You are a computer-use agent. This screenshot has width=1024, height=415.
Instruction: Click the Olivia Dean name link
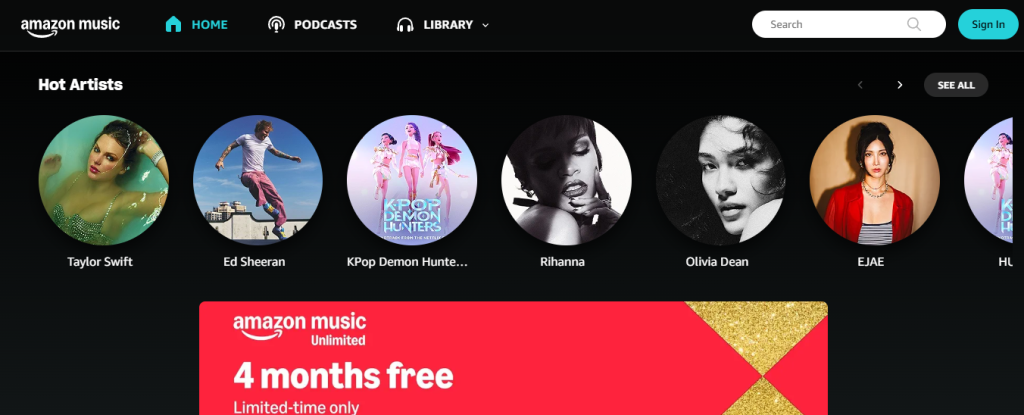tap(717, 262)
